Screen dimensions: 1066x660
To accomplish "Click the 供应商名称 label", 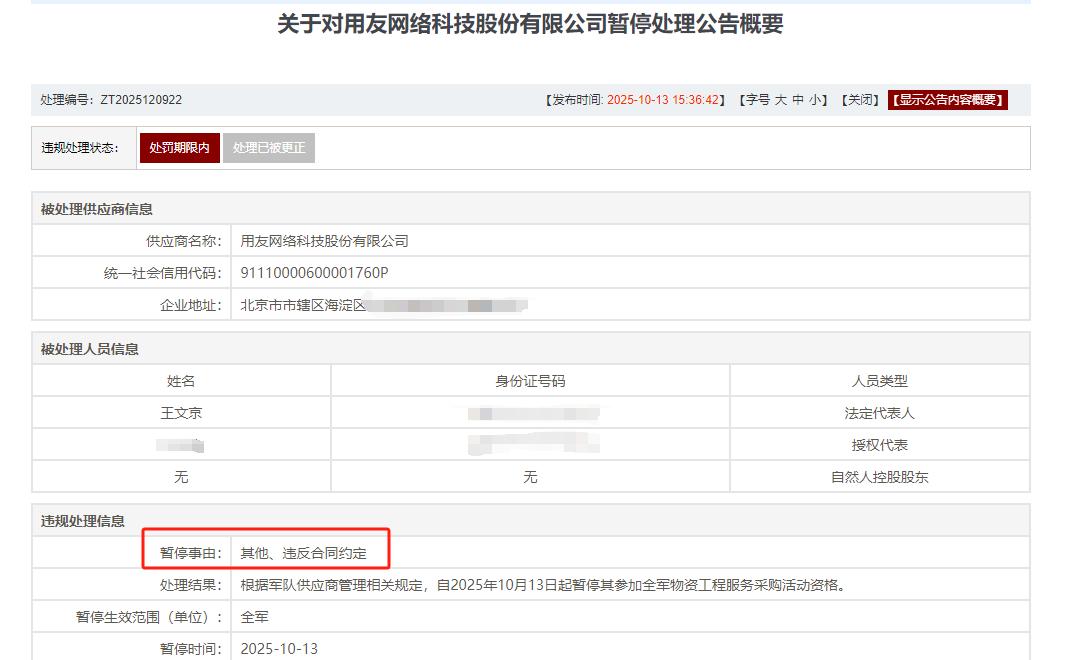I will coord(184,241).
